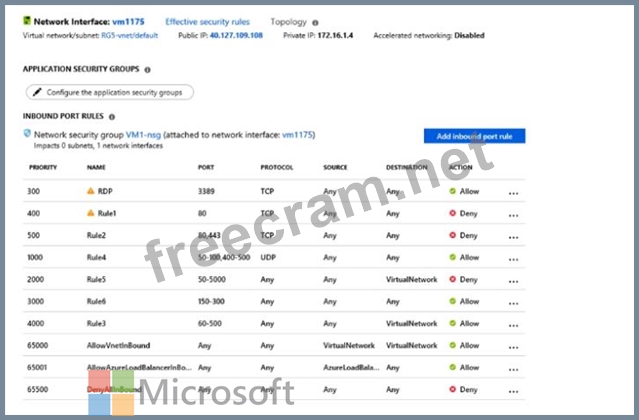
Task: Open ellipsis menu for Rule1
Action: (513, 215)
